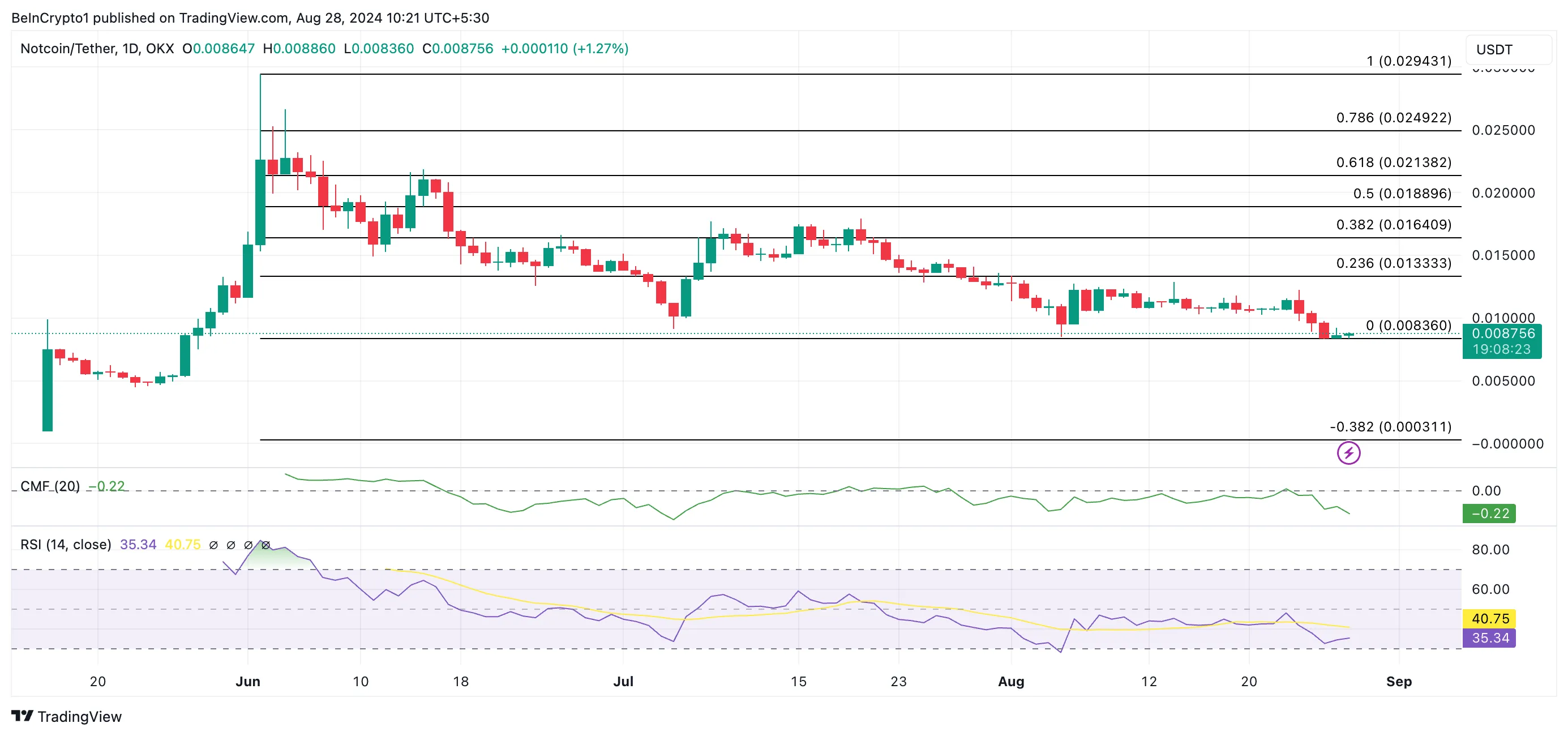
Task: Click the TradingView logo at the bottom
Action: click(x=66, y=717)
